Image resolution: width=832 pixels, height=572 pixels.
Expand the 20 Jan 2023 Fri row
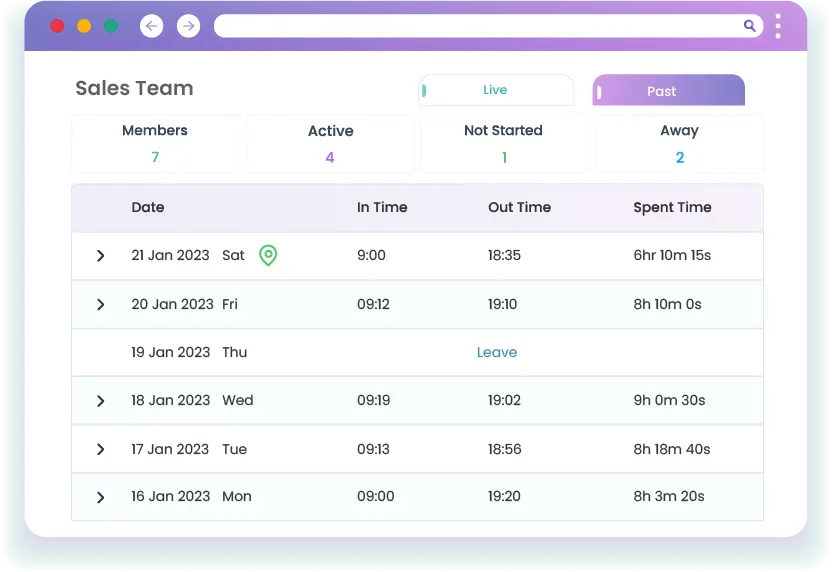pos(100,304)
